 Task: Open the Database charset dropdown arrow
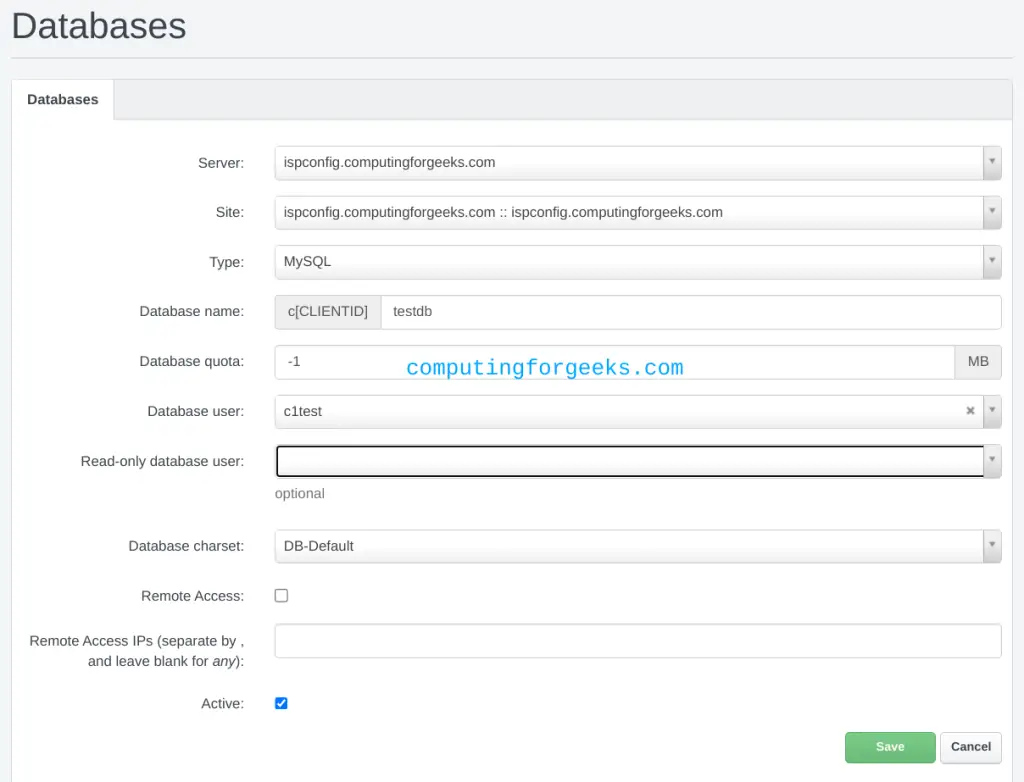pyautogui.click(x=992, y=546)
